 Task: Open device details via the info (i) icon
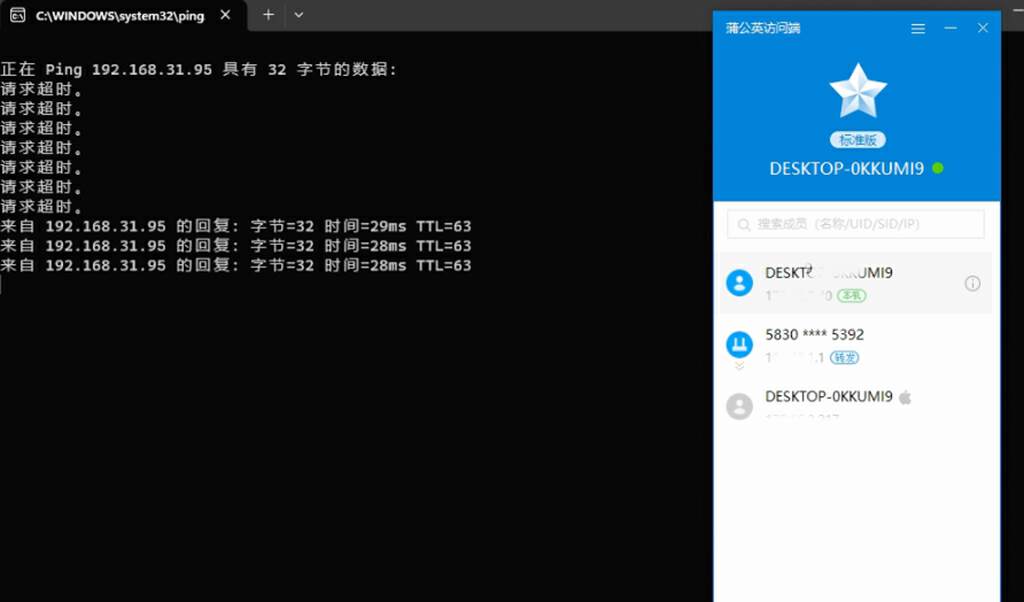click(x=972, y=284)
